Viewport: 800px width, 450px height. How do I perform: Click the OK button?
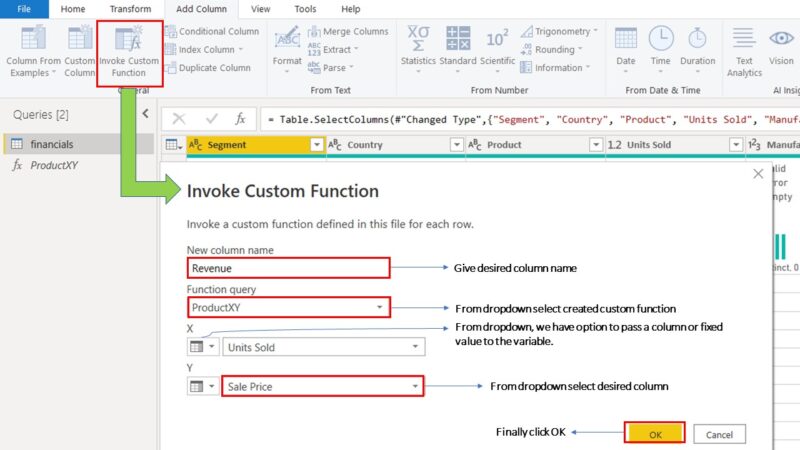click(655, 434)
